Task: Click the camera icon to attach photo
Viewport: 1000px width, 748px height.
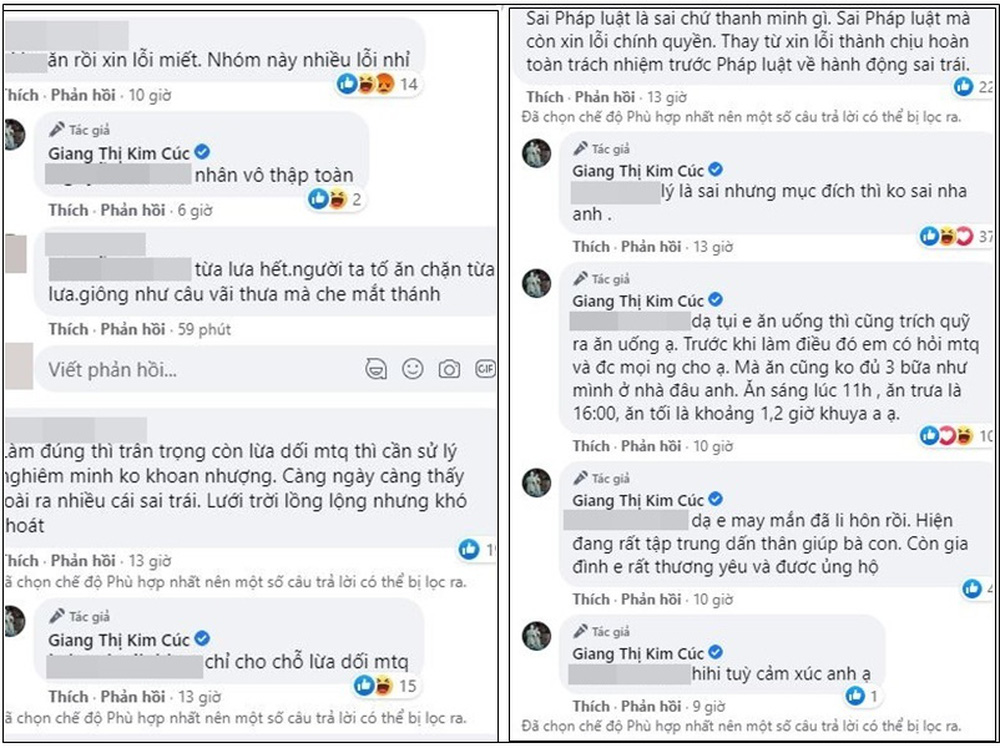Action: click(449, 369)
